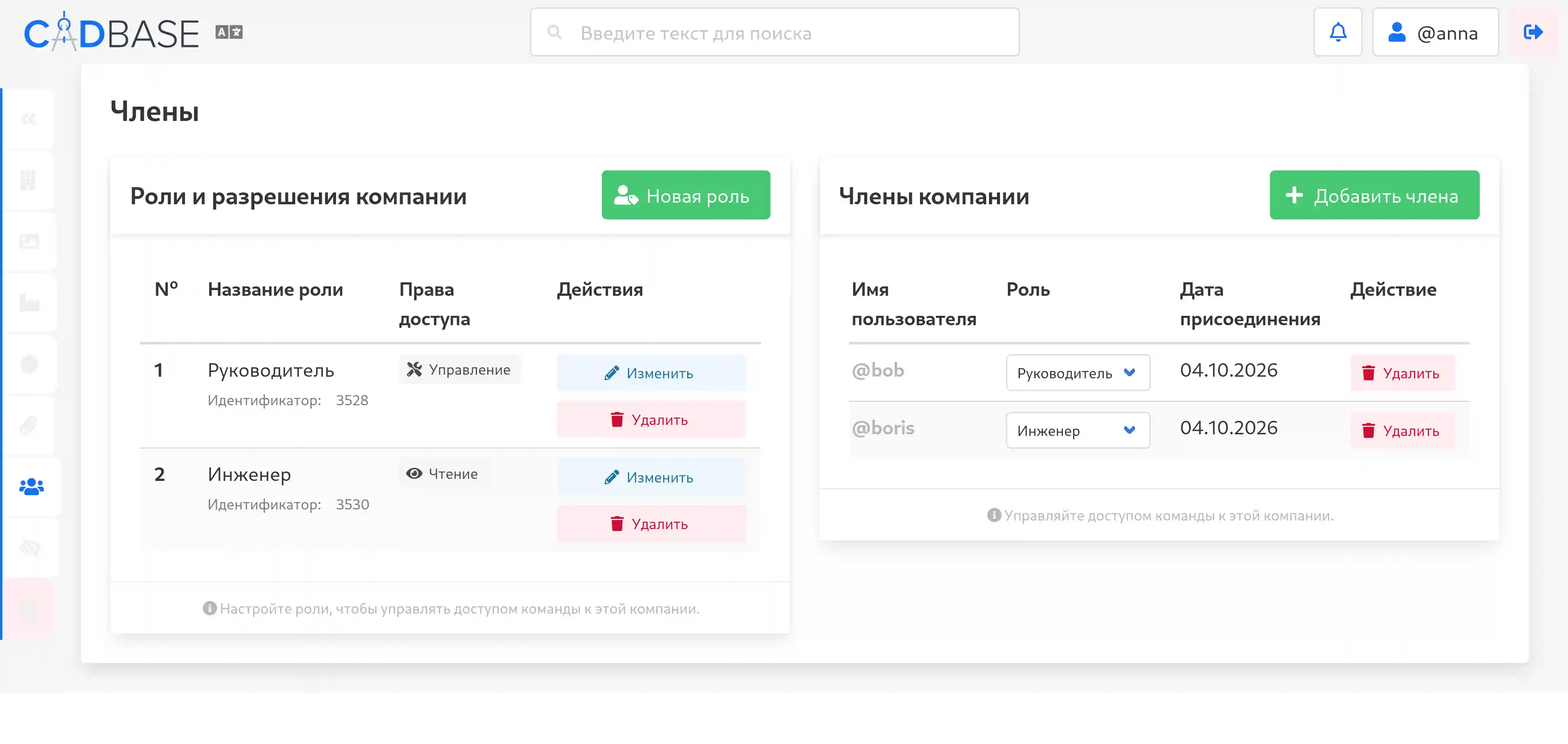Image resolution: width=1568 pixels, height=744 pixels.
Task: Click the Инженер role name
Action: (249, 474)
